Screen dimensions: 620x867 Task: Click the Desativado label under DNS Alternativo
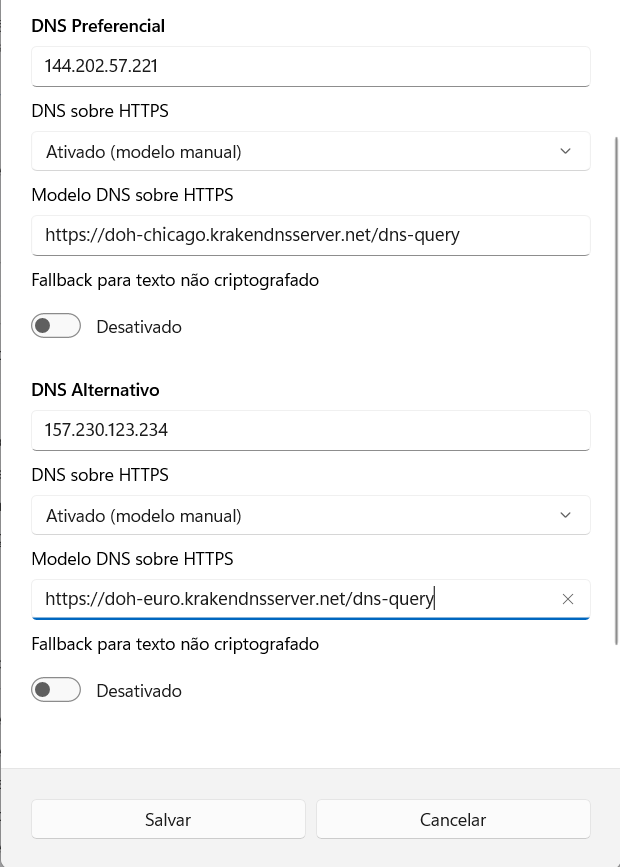pyautogui.click(x=139, y=691)
